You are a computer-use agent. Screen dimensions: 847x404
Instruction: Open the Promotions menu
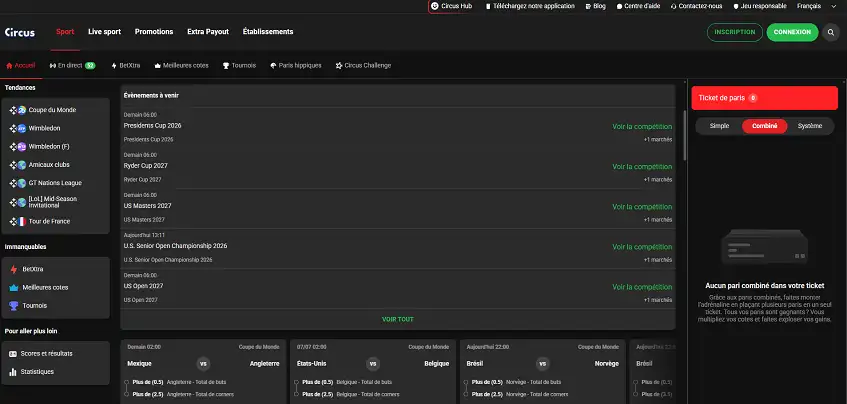coord(154,32)
